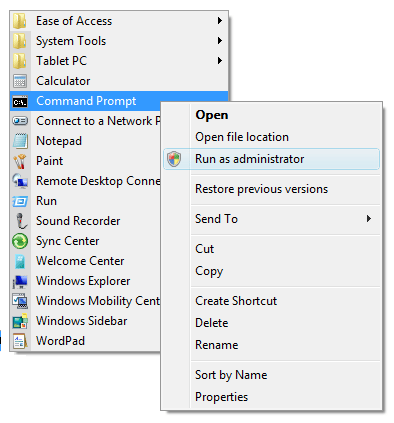Click the Welcome Center icon

(x=20, y=261)
